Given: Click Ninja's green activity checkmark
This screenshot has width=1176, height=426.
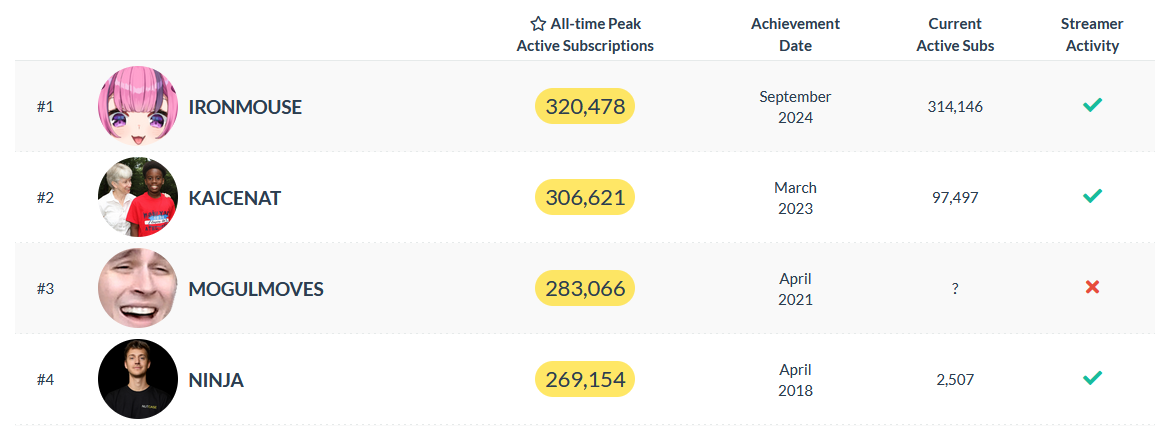Looking at the screenshot, I should pos(1092,378).
